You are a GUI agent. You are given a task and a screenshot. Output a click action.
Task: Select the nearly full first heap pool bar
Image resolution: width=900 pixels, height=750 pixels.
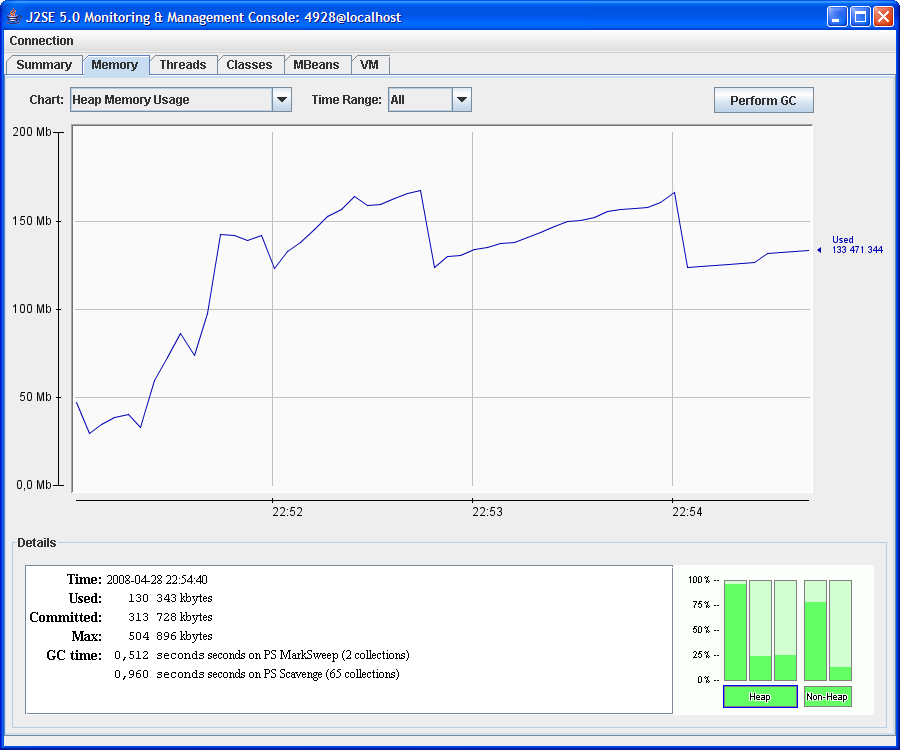pos(735,630)
